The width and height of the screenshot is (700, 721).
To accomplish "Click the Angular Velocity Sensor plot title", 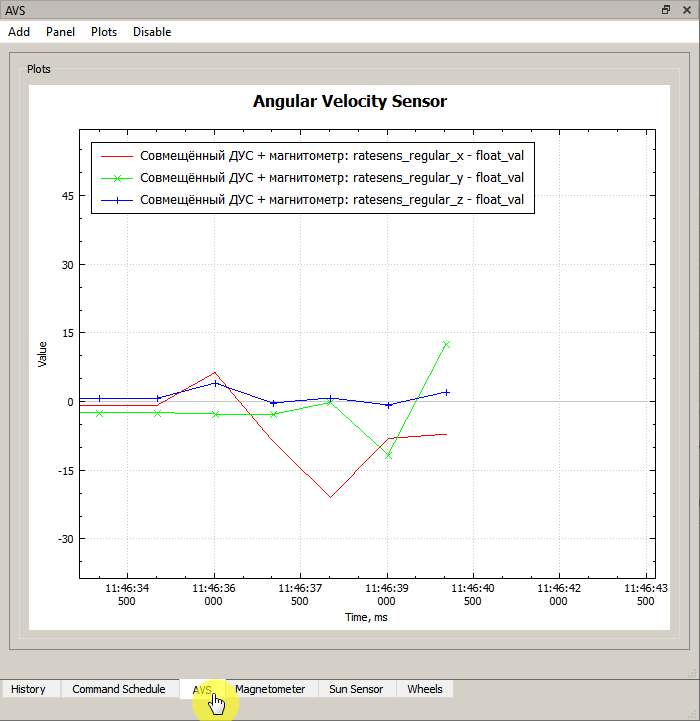I will point(349,101).
